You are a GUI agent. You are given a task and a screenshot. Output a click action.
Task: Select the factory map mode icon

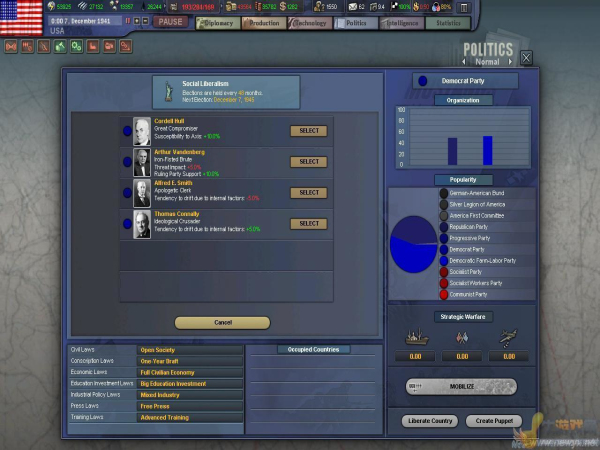93,47
